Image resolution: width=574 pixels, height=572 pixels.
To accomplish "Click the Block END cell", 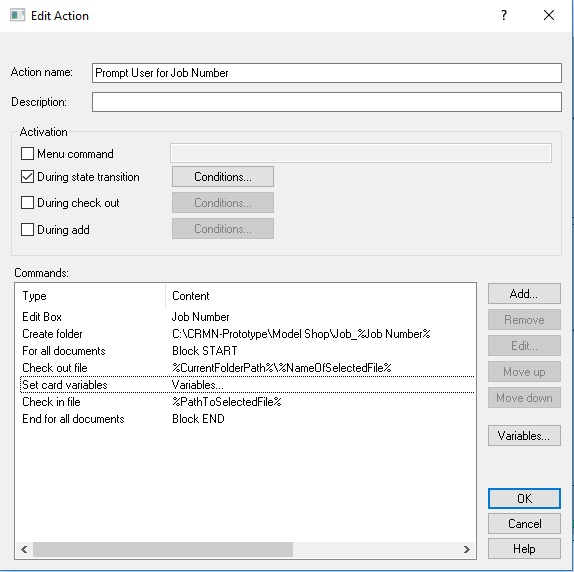I will 198,419.
